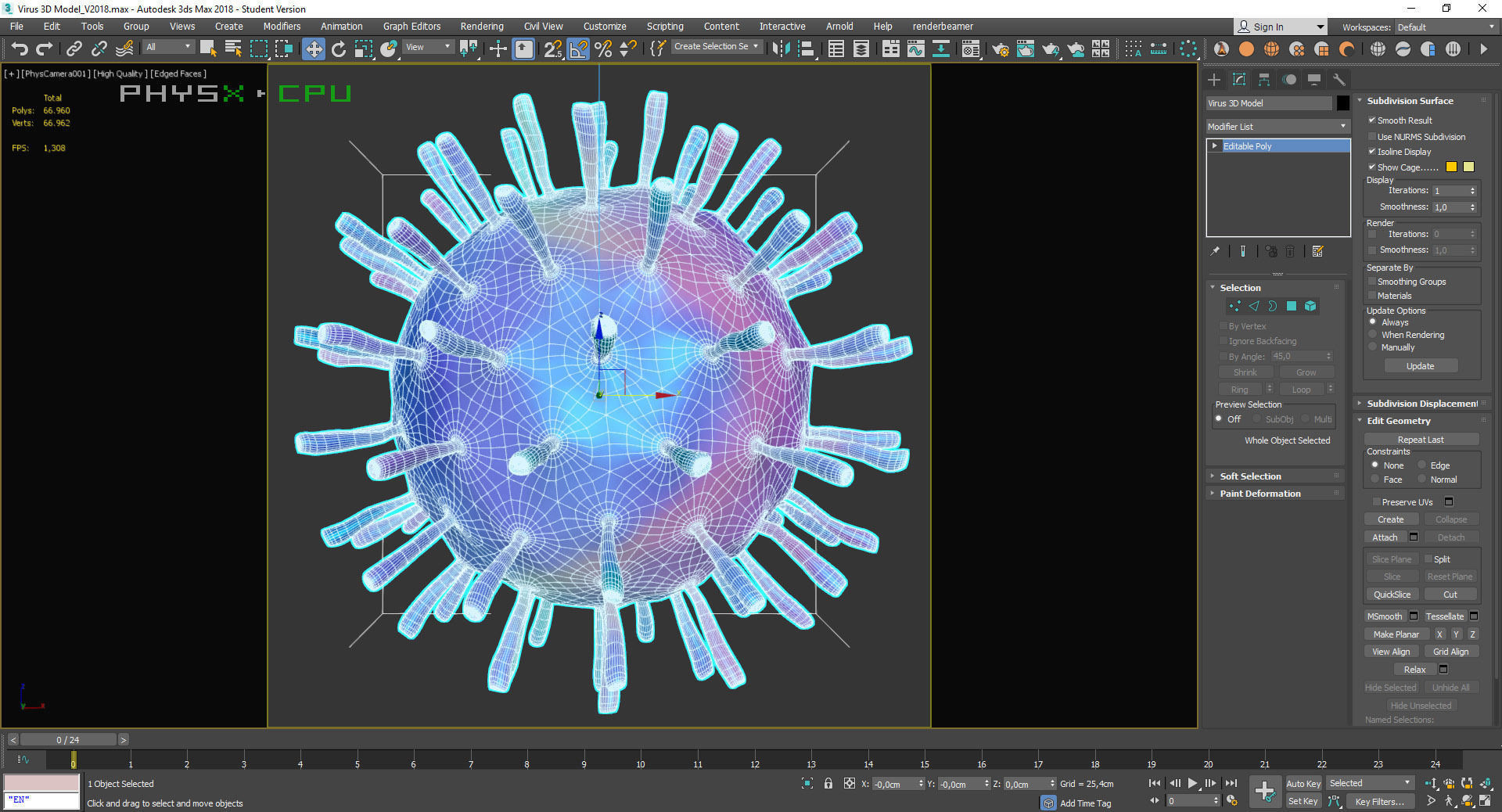The width and height of the screenshot is (1502, 812).
Task: Open the Create Selection Set dropdown
Action: point(717,46)
